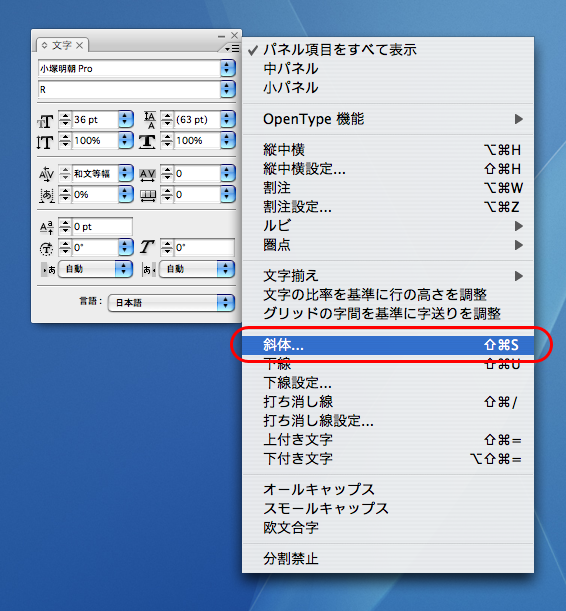Image resolution: width=566 pixels, height=611 pixels.
Task: Click the font size icon
Action: [x=45, y=121]
